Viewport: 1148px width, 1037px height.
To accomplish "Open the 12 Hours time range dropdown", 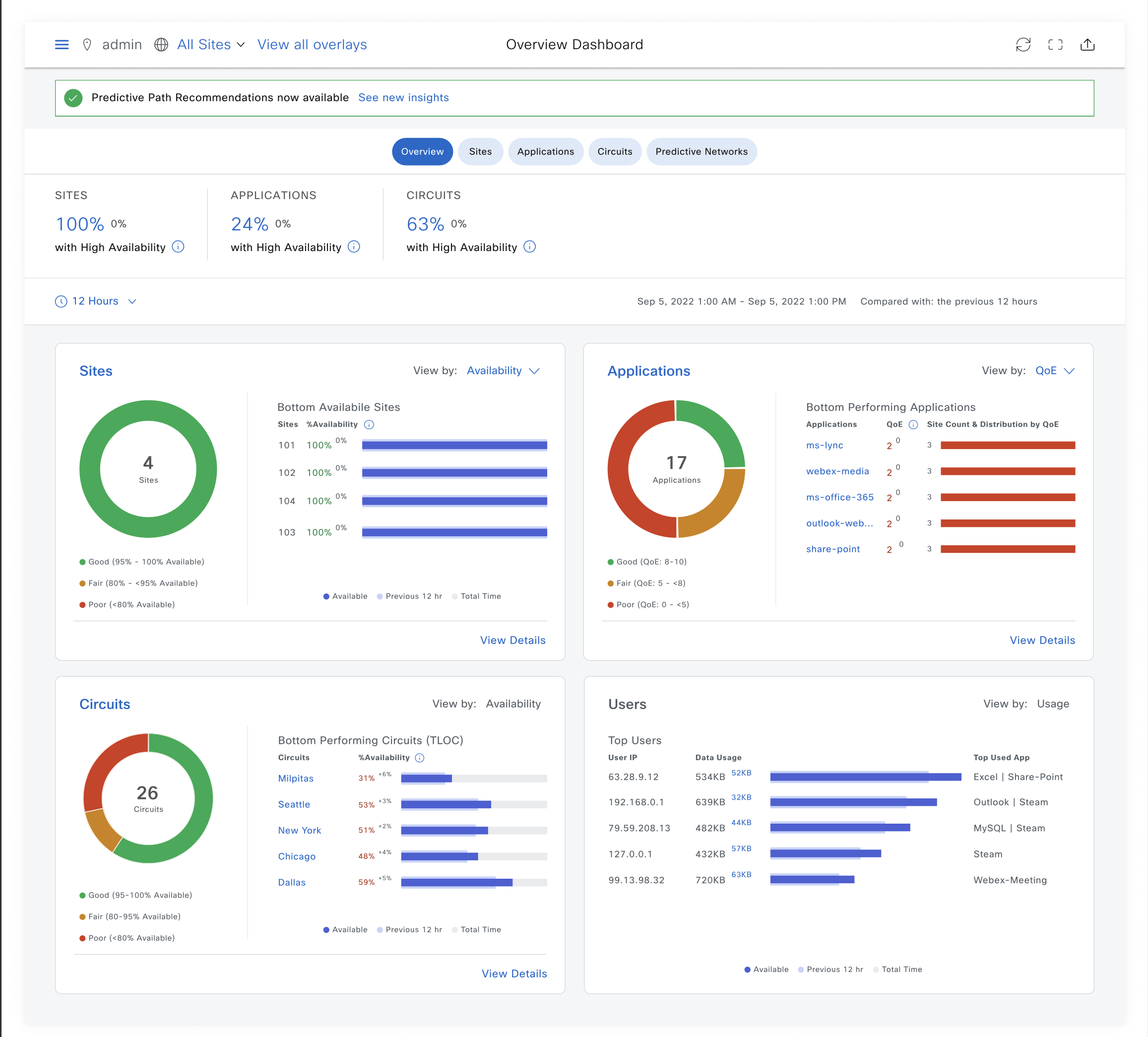I will pos(96,301).
